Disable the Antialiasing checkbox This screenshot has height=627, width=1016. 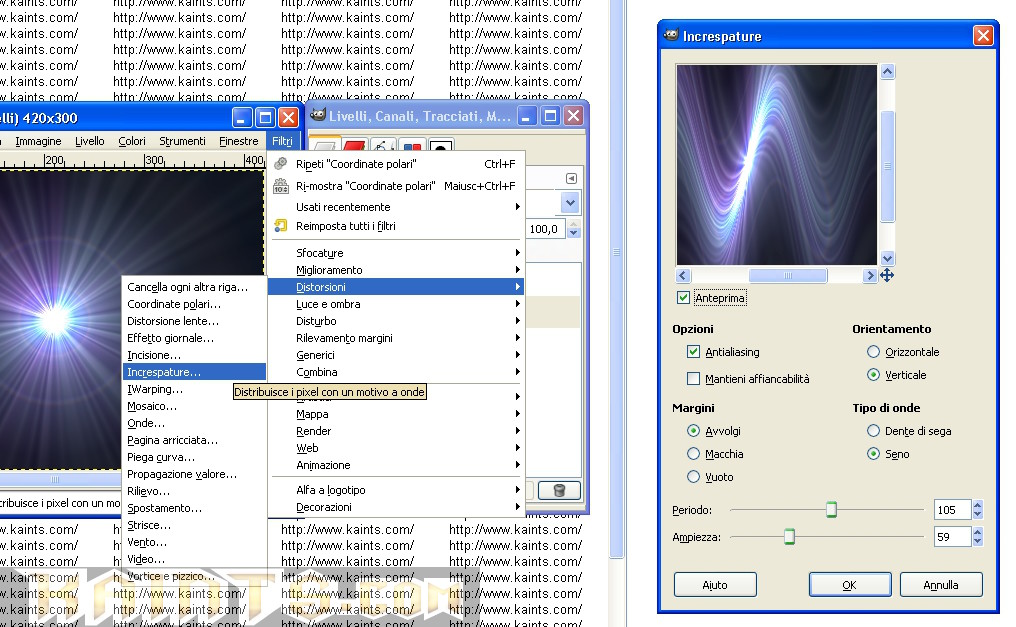pos(693,352)
